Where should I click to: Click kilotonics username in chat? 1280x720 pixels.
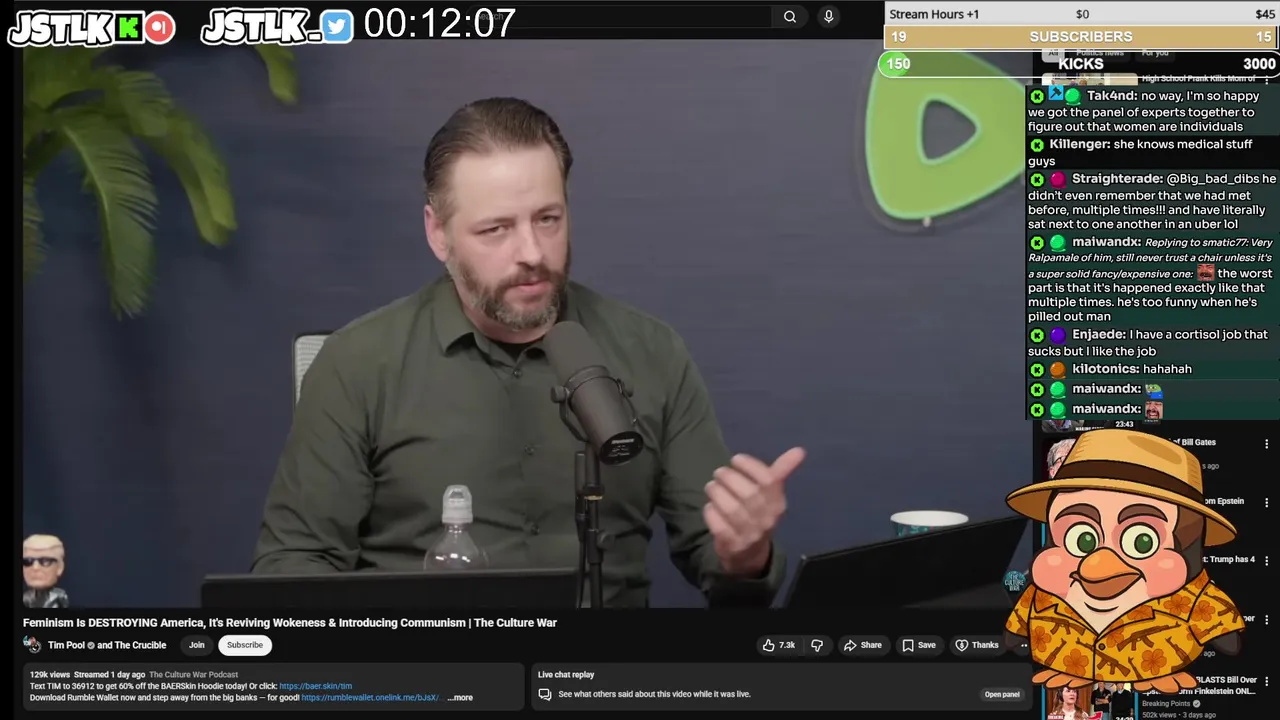1104,369
